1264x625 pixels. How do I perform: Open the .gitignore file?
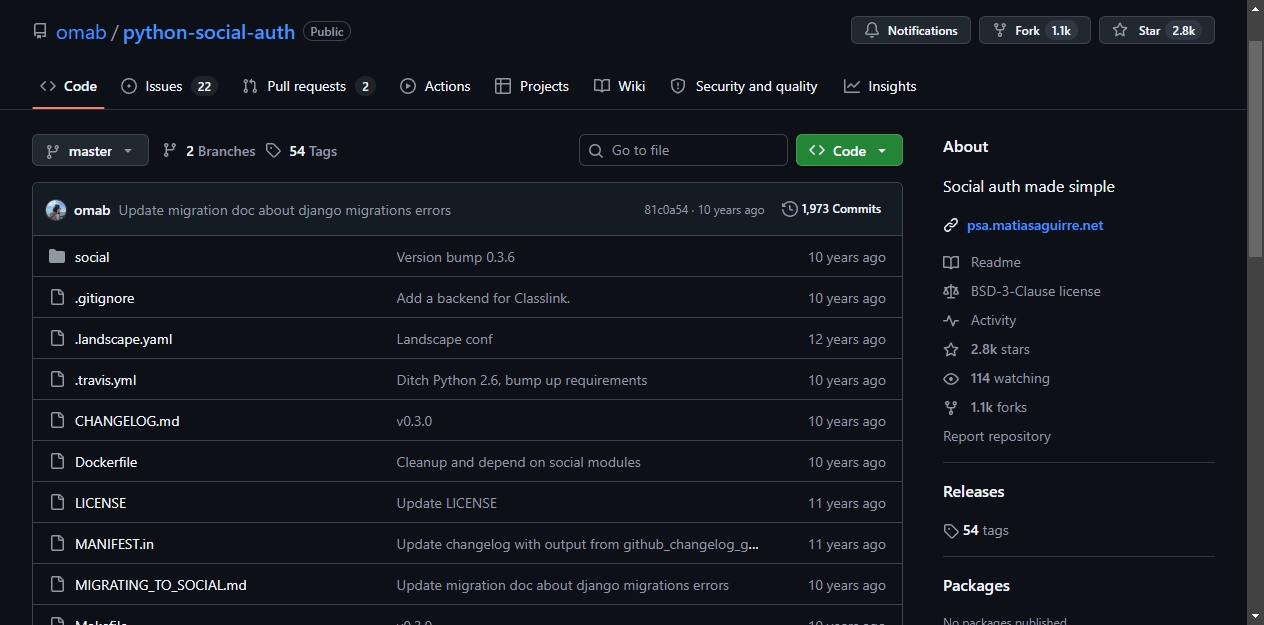coord(104,298)
